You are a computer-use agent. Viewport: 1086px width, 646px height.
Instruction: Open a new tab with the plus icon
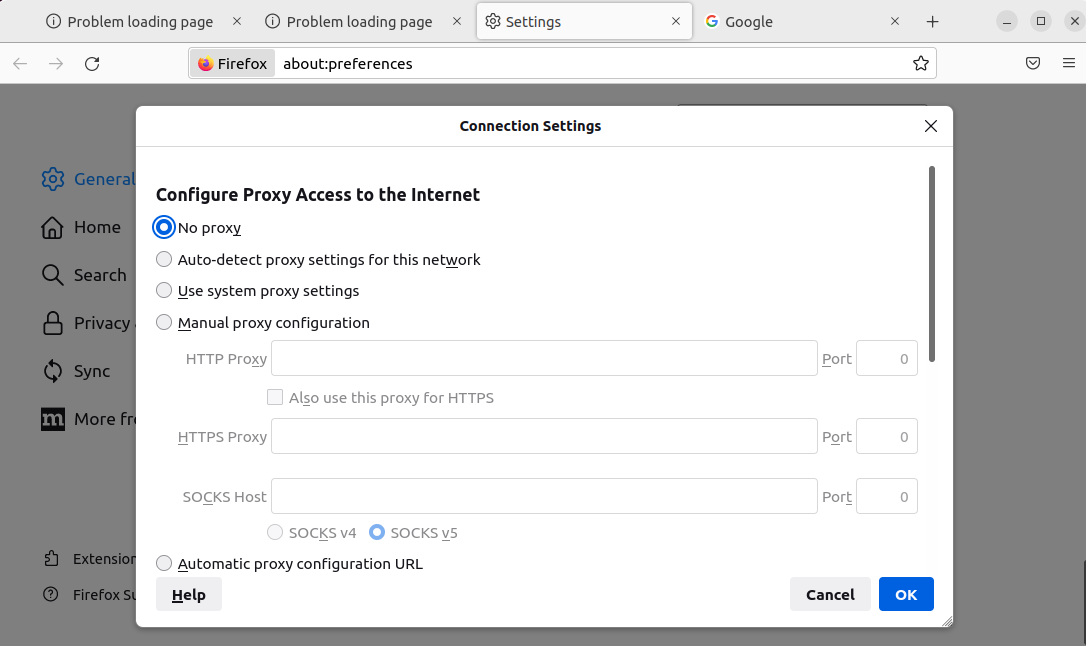coord(932,22)
